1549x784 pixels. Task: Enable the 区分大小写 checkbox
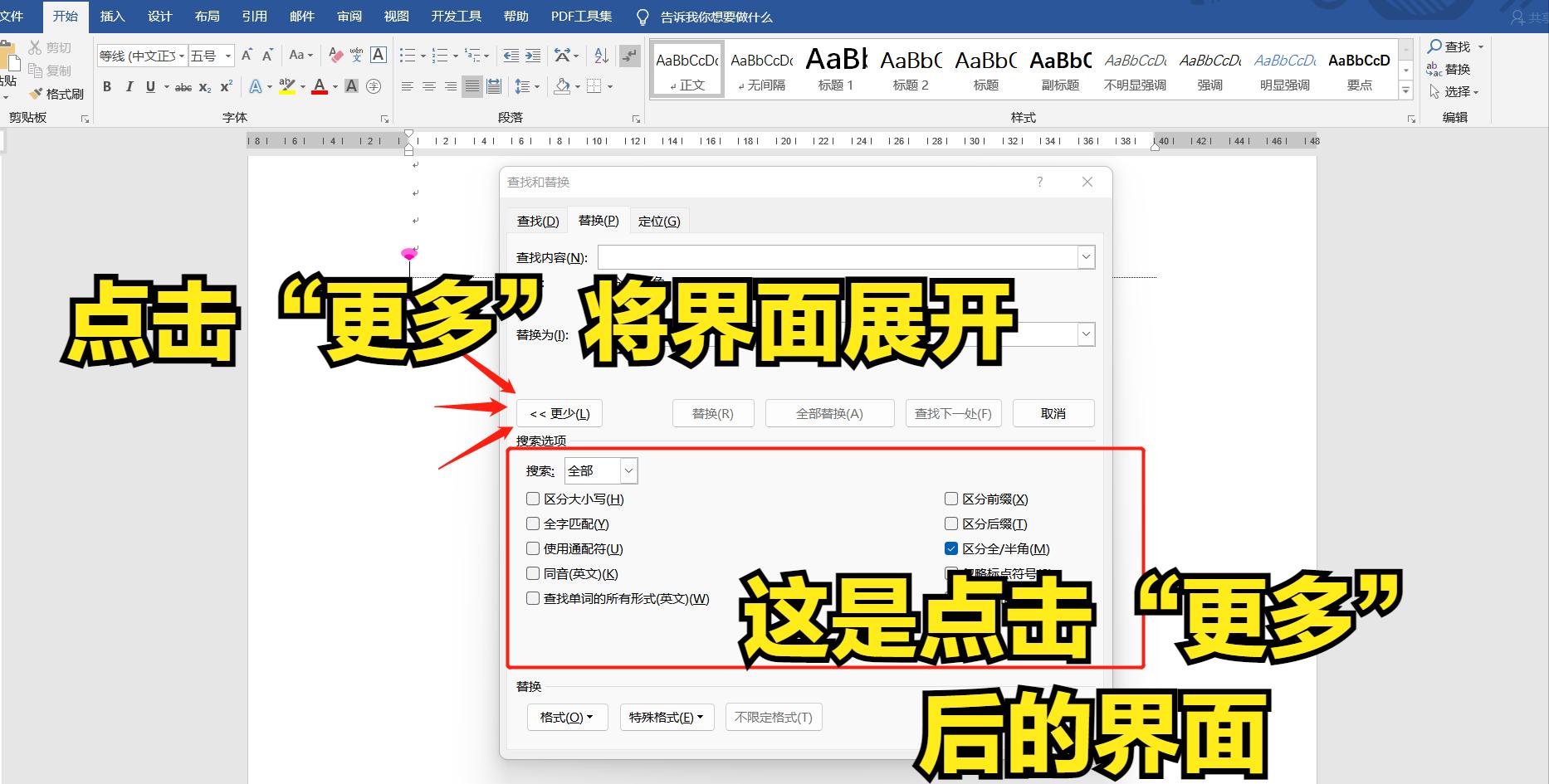tap(532, 499)
